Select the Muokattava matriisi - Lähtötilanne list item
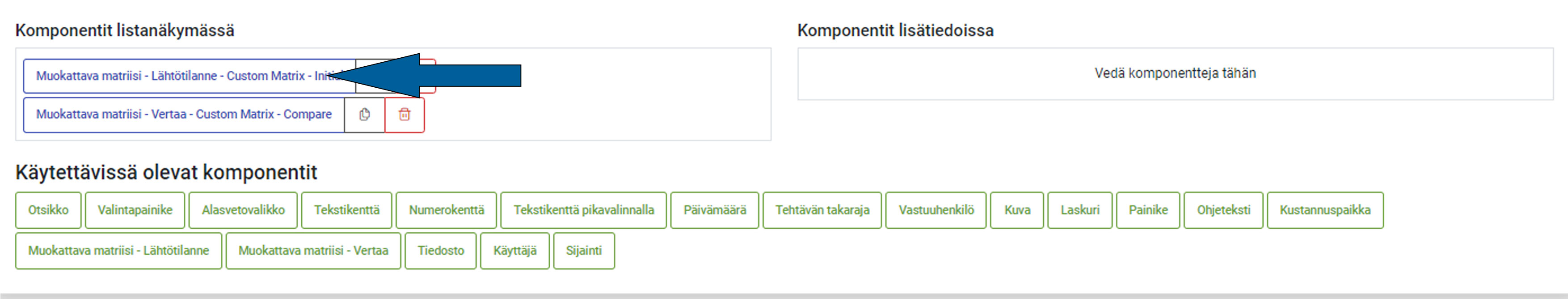The height and width of the screenshot is (299, 1568). pyautogui.click(x=183, y=76)
